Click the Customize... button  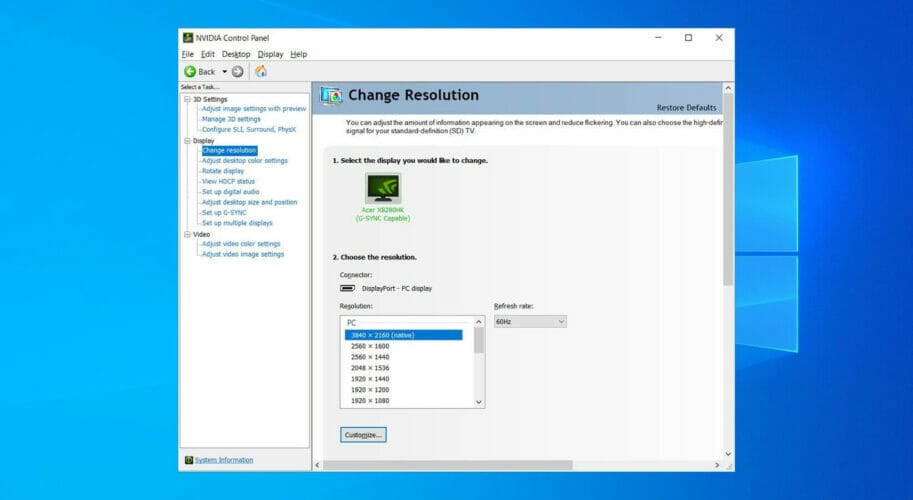[x=363, y=435]
